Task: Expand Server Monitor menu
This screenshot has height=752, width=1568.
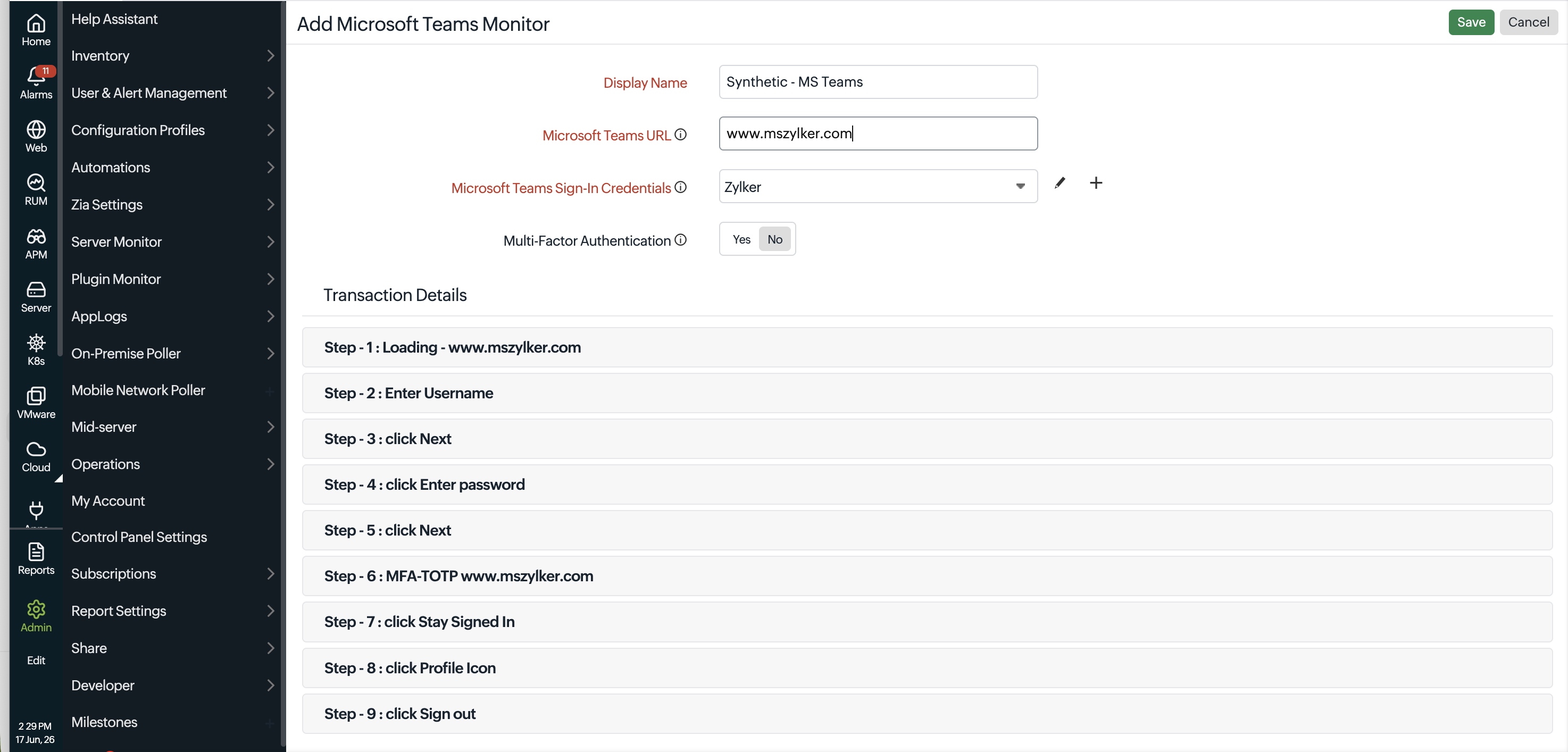Action: click(x=172, y=241)
